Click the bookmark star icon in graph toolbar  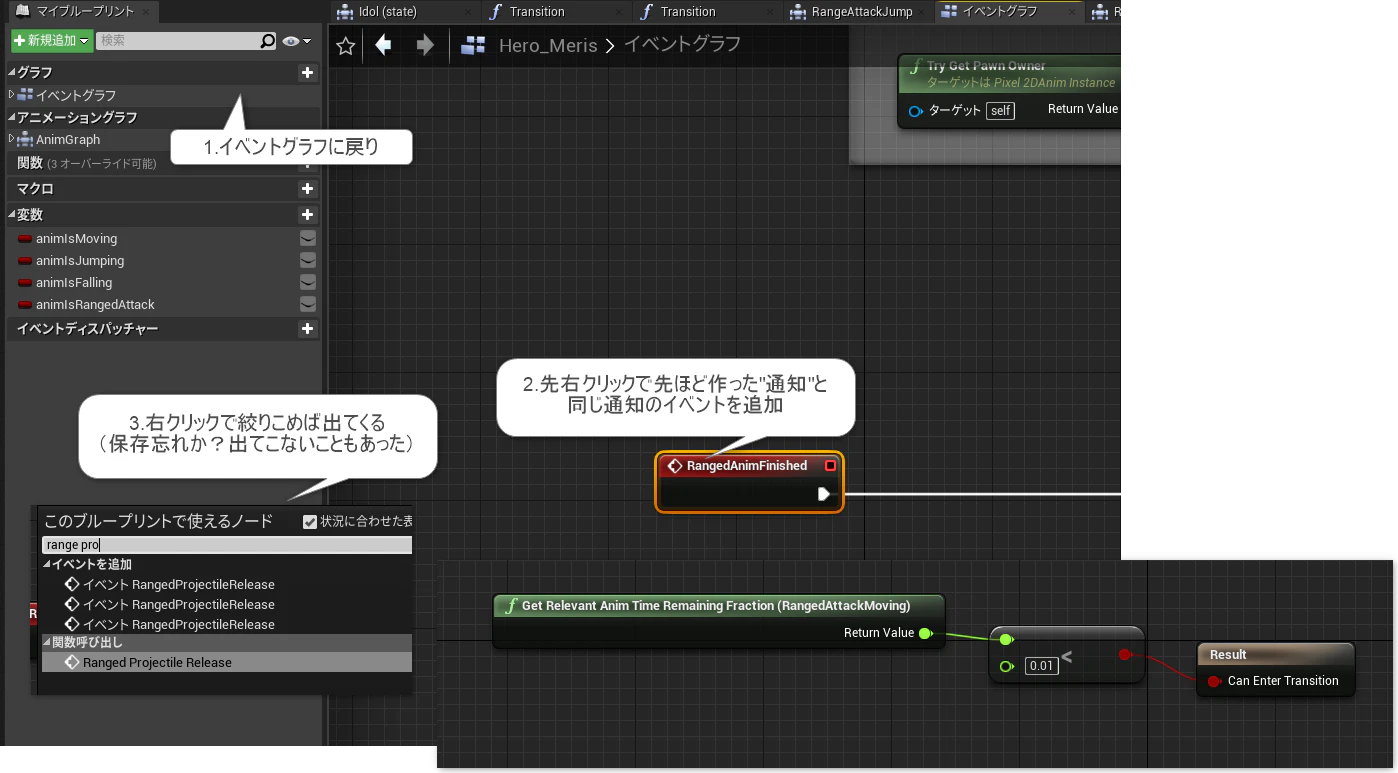pos(346,46)
